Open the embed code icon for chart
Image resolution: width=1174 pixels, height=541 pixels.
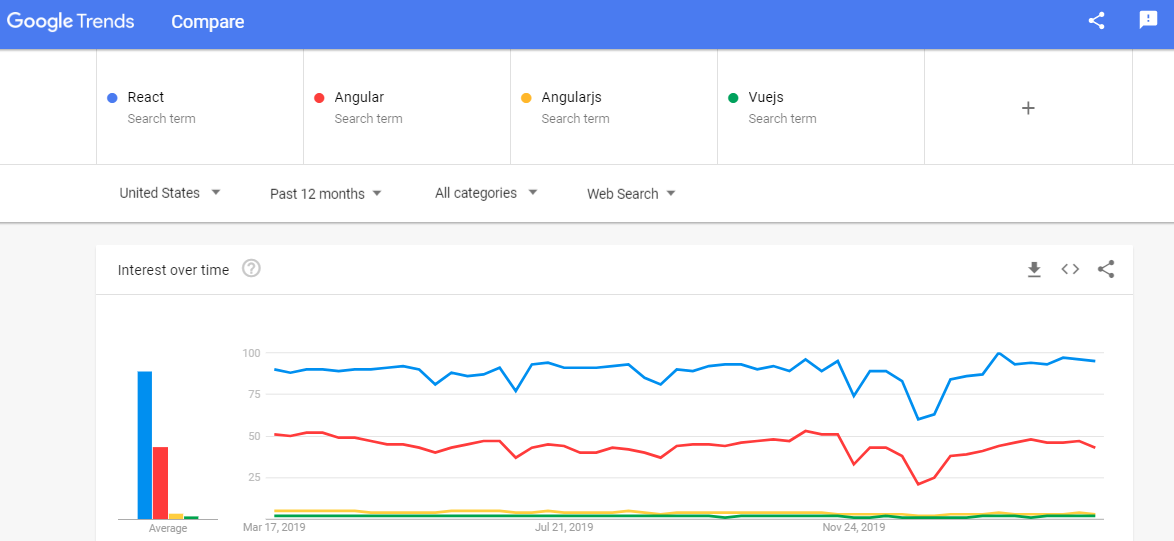(x=1070, y=269)
